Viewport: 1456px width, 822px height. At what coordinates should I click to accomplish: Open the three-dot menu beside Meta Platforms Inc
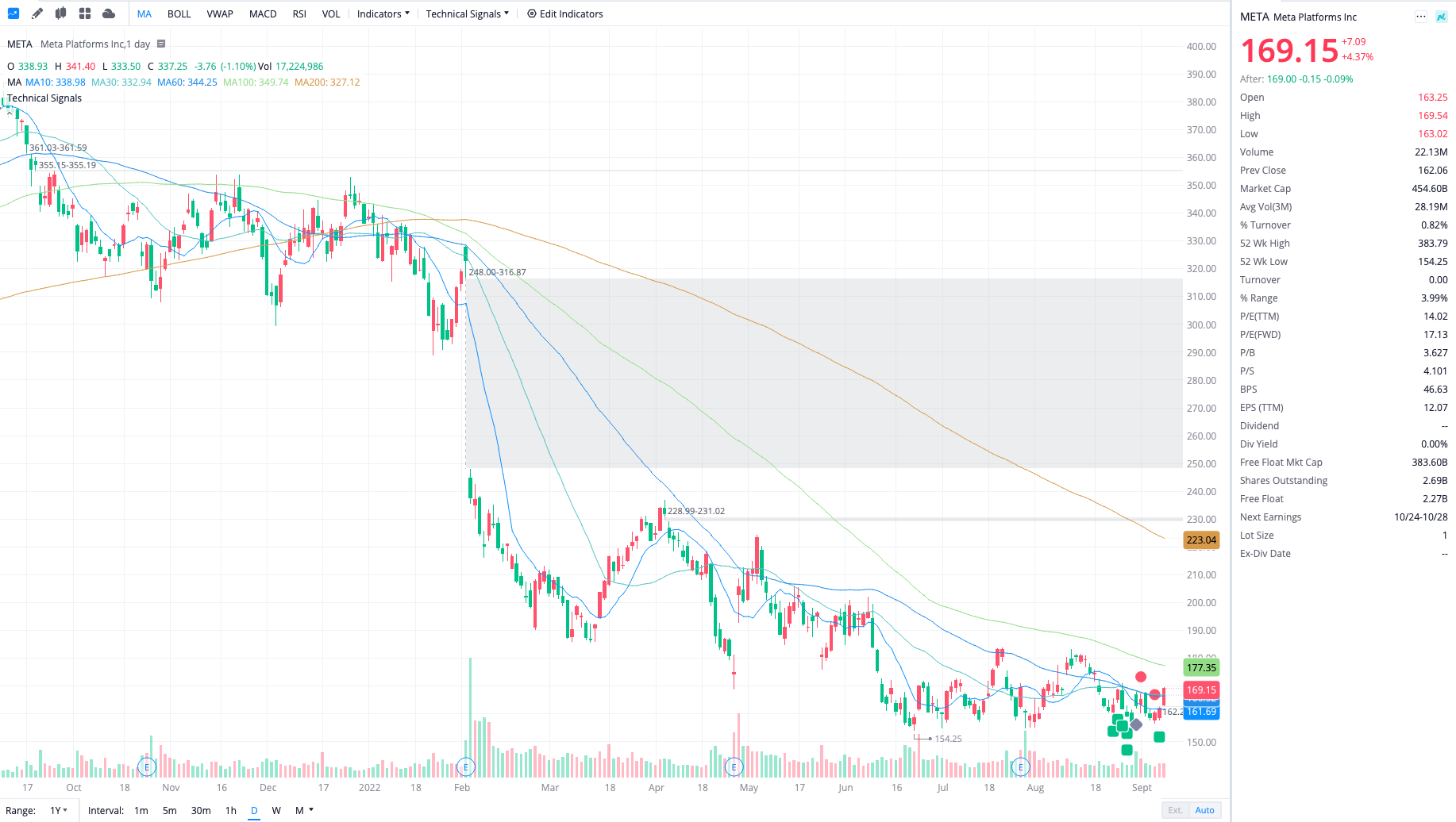coord(1421,17)
